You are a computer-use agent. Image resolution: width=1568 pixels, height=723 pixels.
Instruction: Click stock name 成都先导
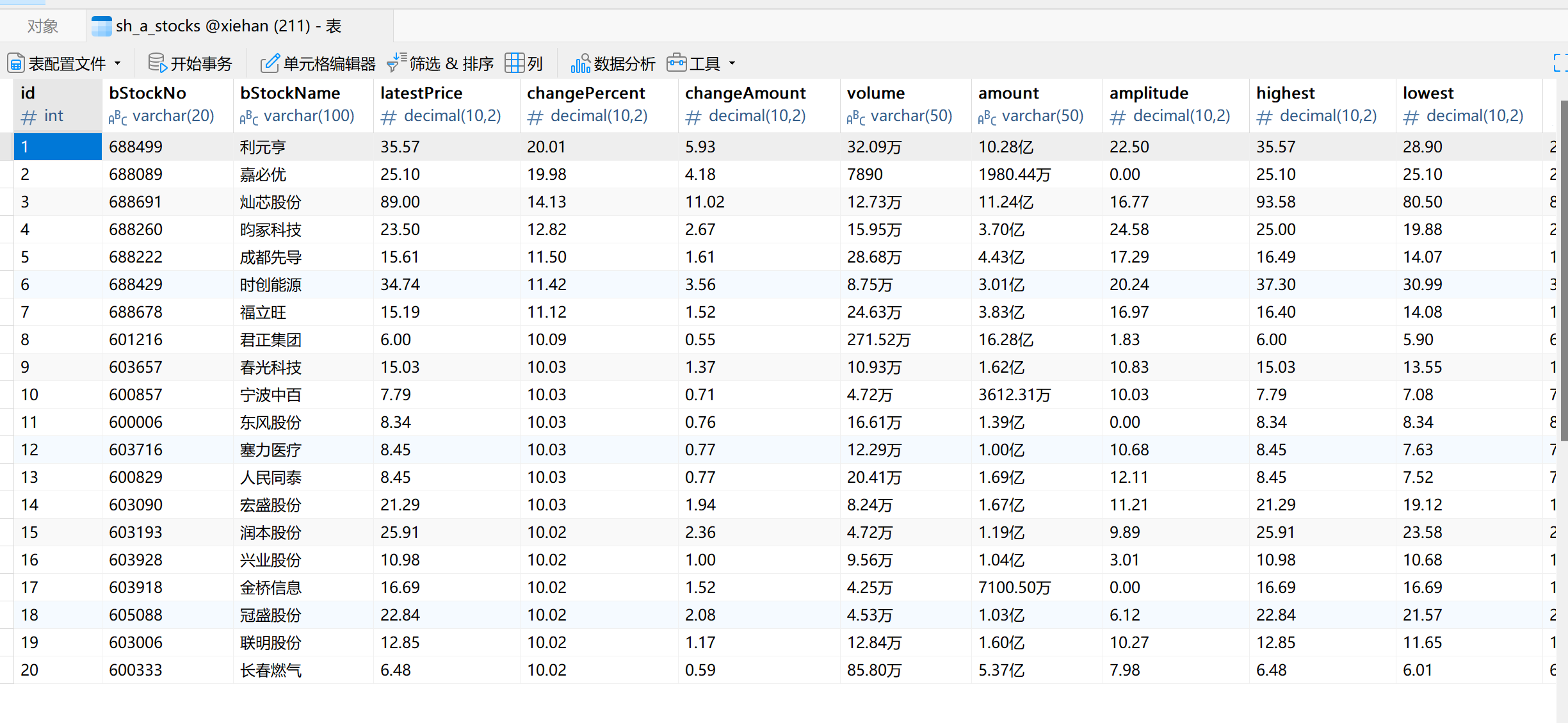[x=270, y=257]
